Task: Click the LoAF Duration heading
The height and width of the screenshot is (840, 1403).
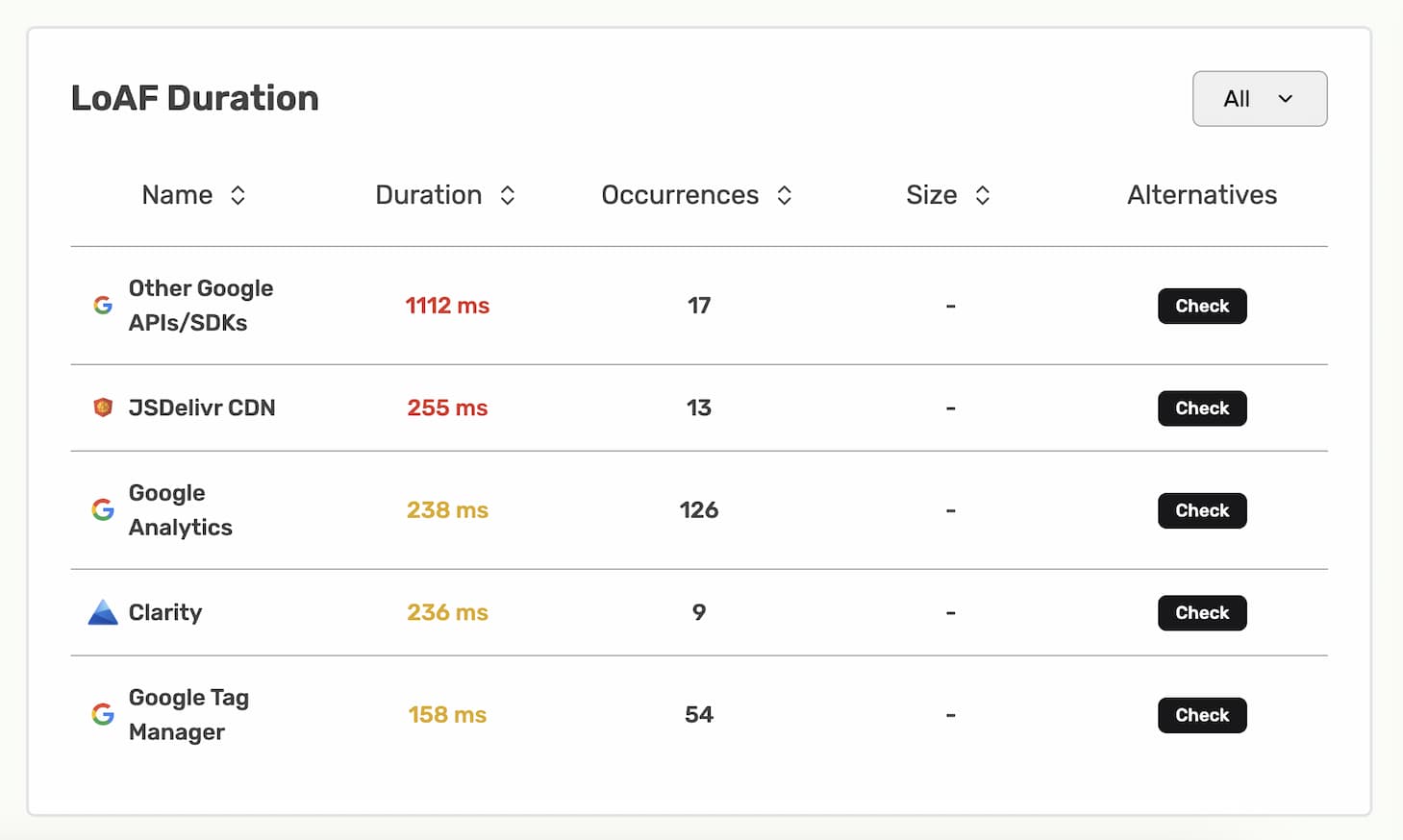Action: (195, 98)
